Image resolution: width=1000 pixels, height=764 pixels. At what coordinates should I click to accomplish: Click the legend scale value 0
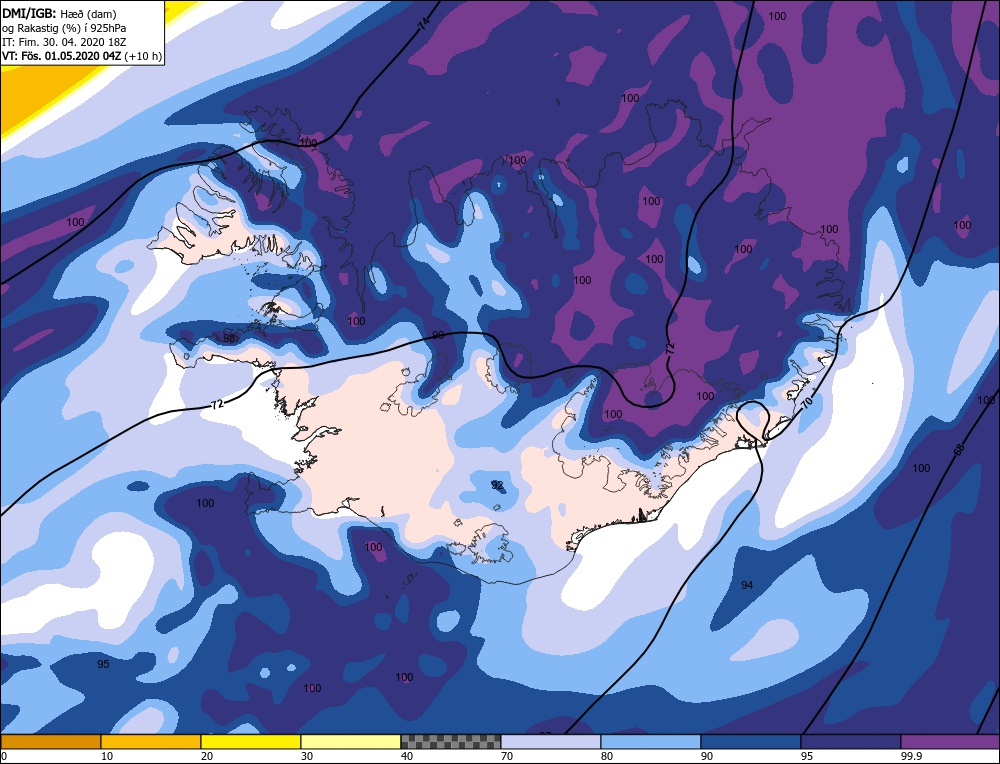pos(4,756)
